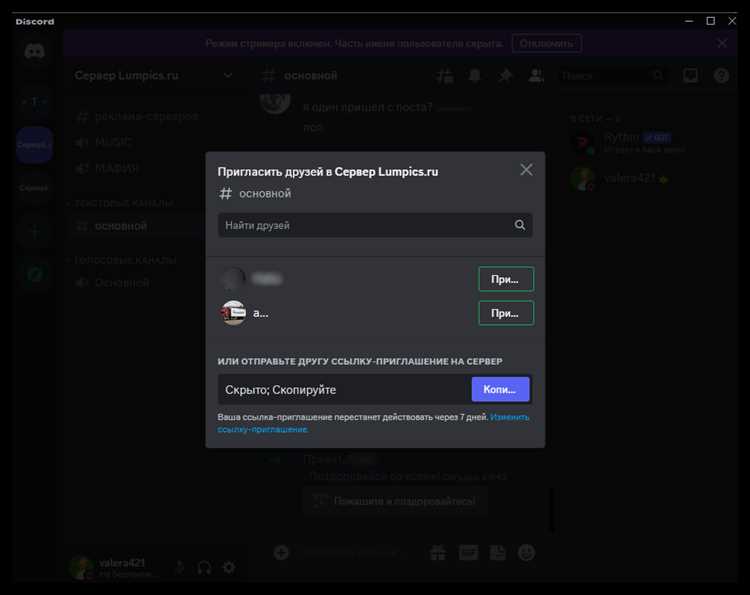Open the GIF picker icon

coord(468,553)
